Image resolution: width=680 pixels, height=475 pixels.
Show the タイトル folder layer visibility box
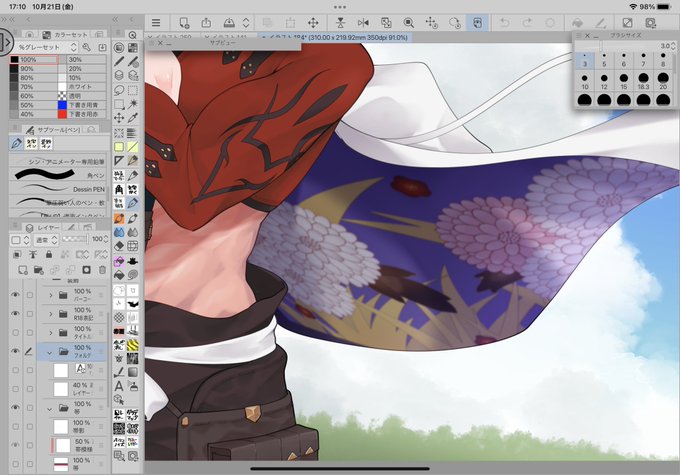16,333
